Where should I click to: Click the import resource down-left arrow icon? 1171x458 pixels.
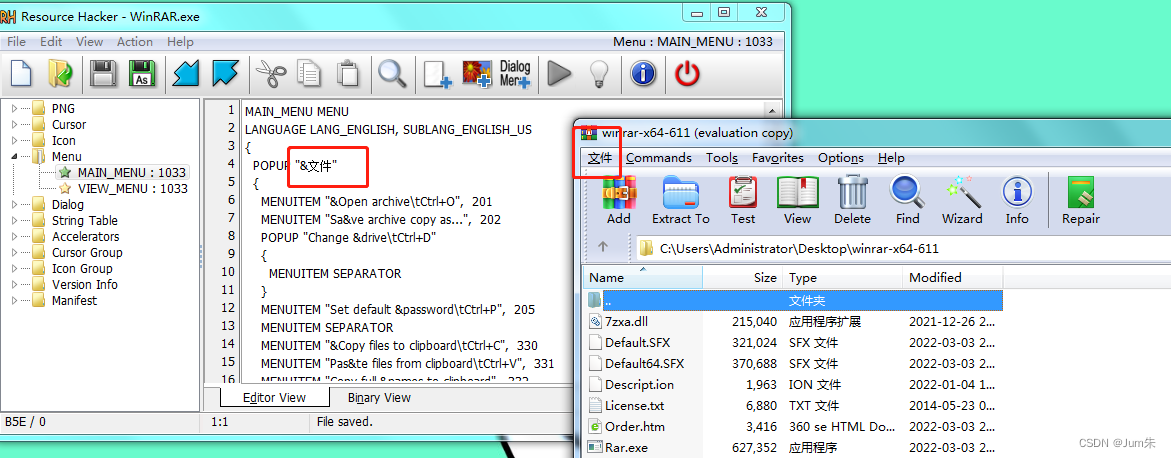tap(186, 74)
